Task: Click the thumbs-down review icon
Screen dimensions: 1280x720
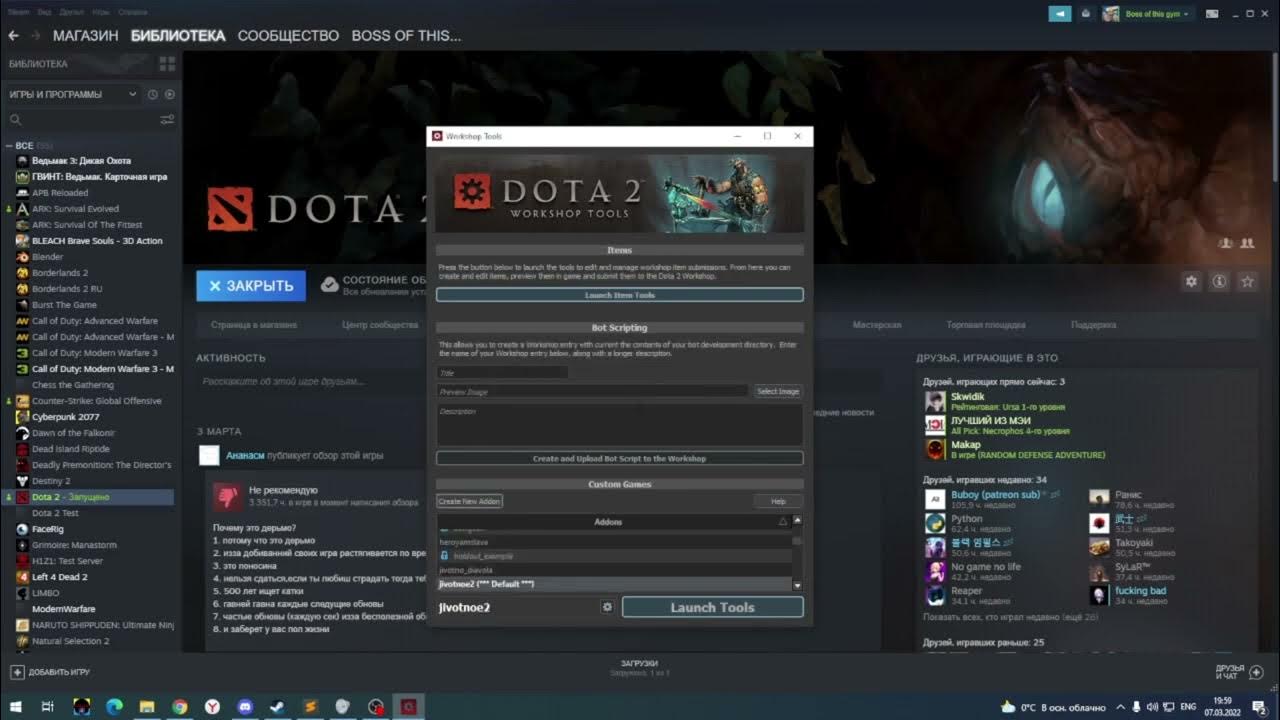Action: (x=227, y=495)
